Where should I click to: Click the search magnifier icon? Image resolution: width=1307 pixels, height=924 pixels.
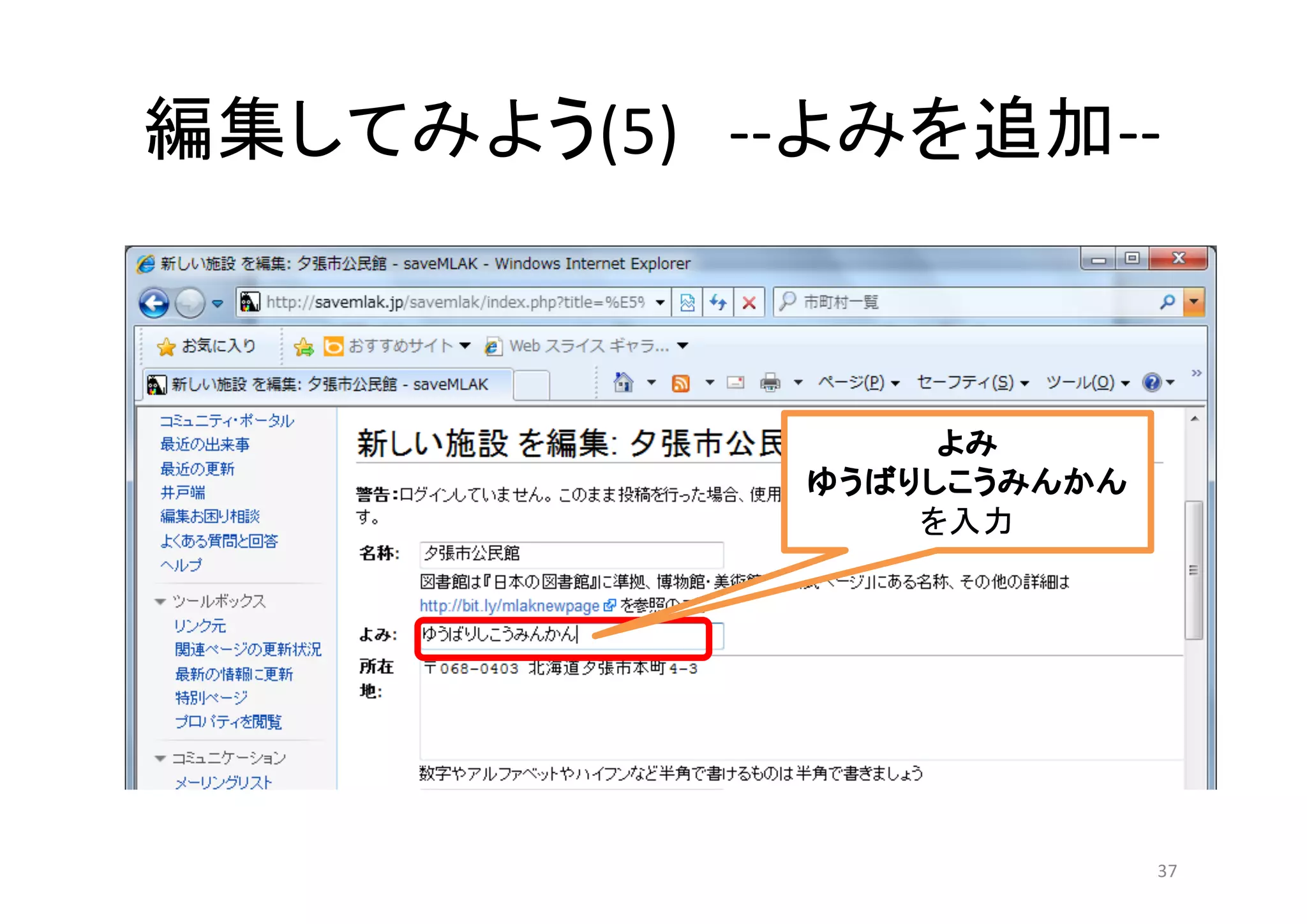(1167, 302)
